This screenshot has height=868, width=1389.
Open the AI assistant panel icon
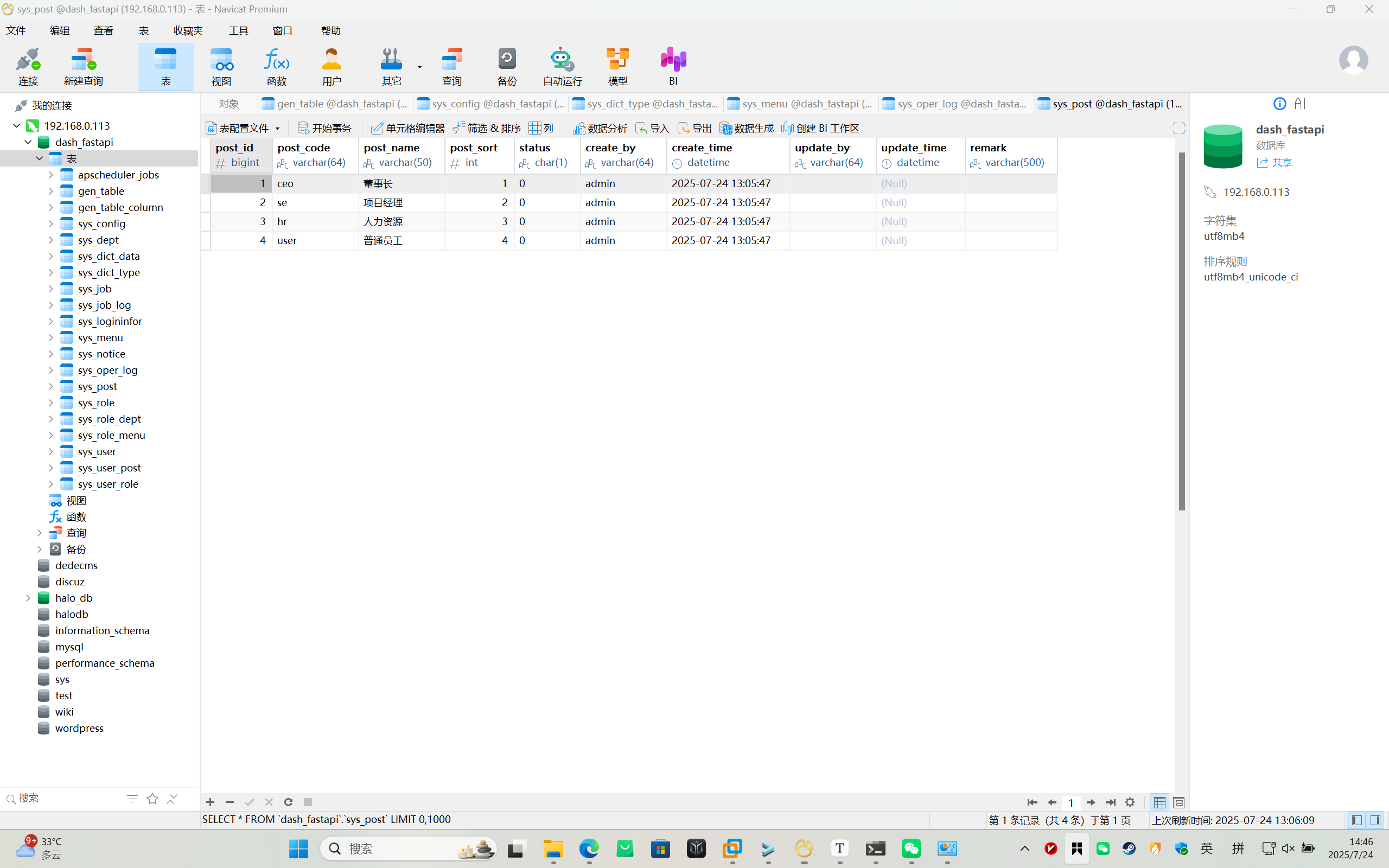[x=1300, y=104]
